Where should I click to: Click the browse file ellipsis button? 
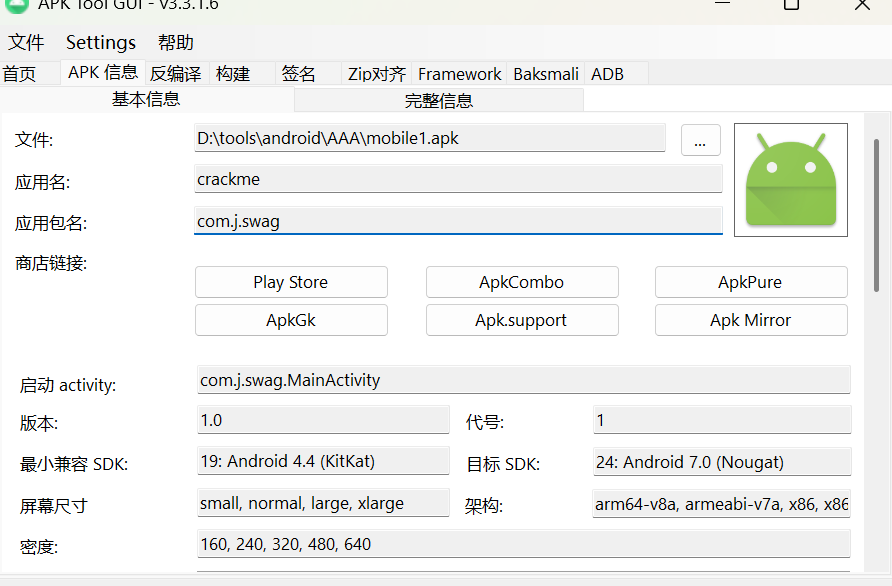(x=700, y=139)
